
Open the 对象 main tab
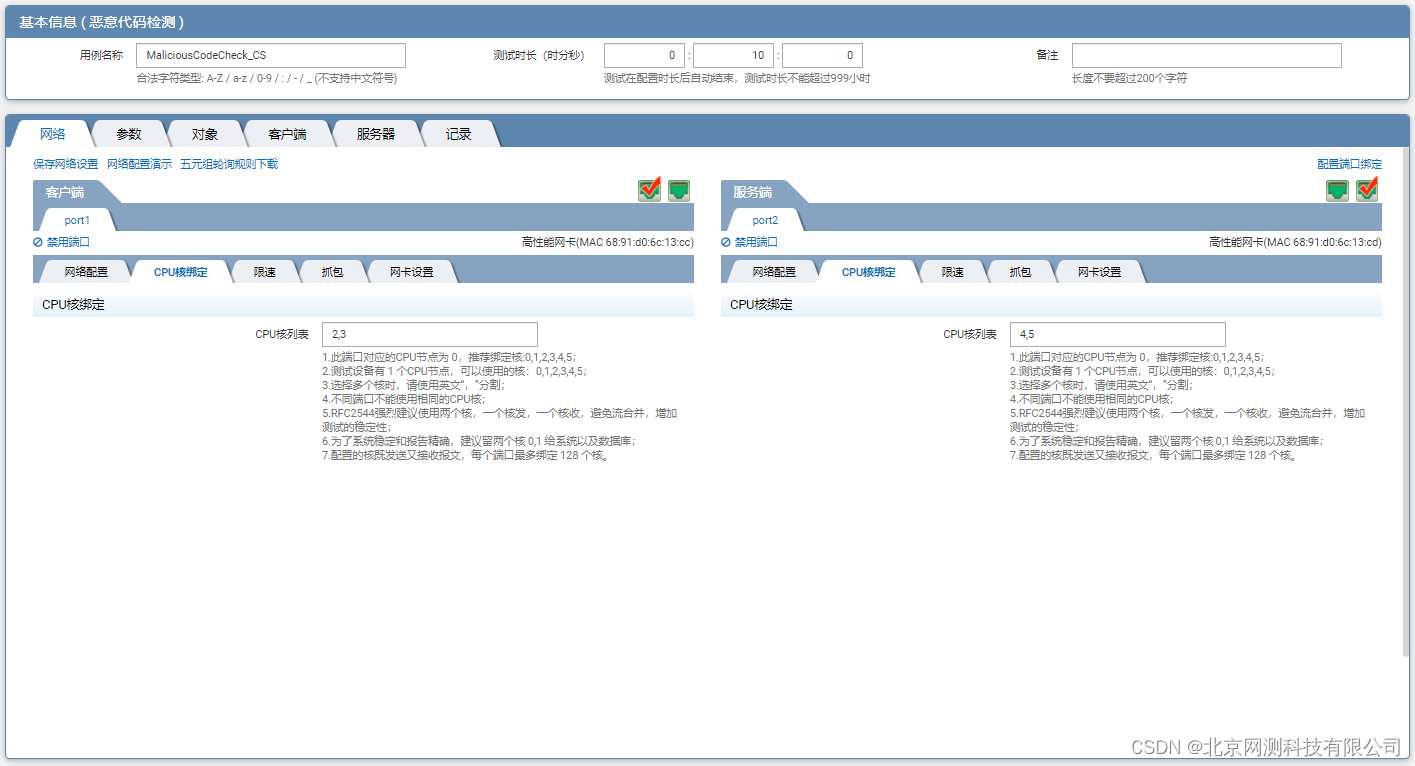(x=205, y=134)
